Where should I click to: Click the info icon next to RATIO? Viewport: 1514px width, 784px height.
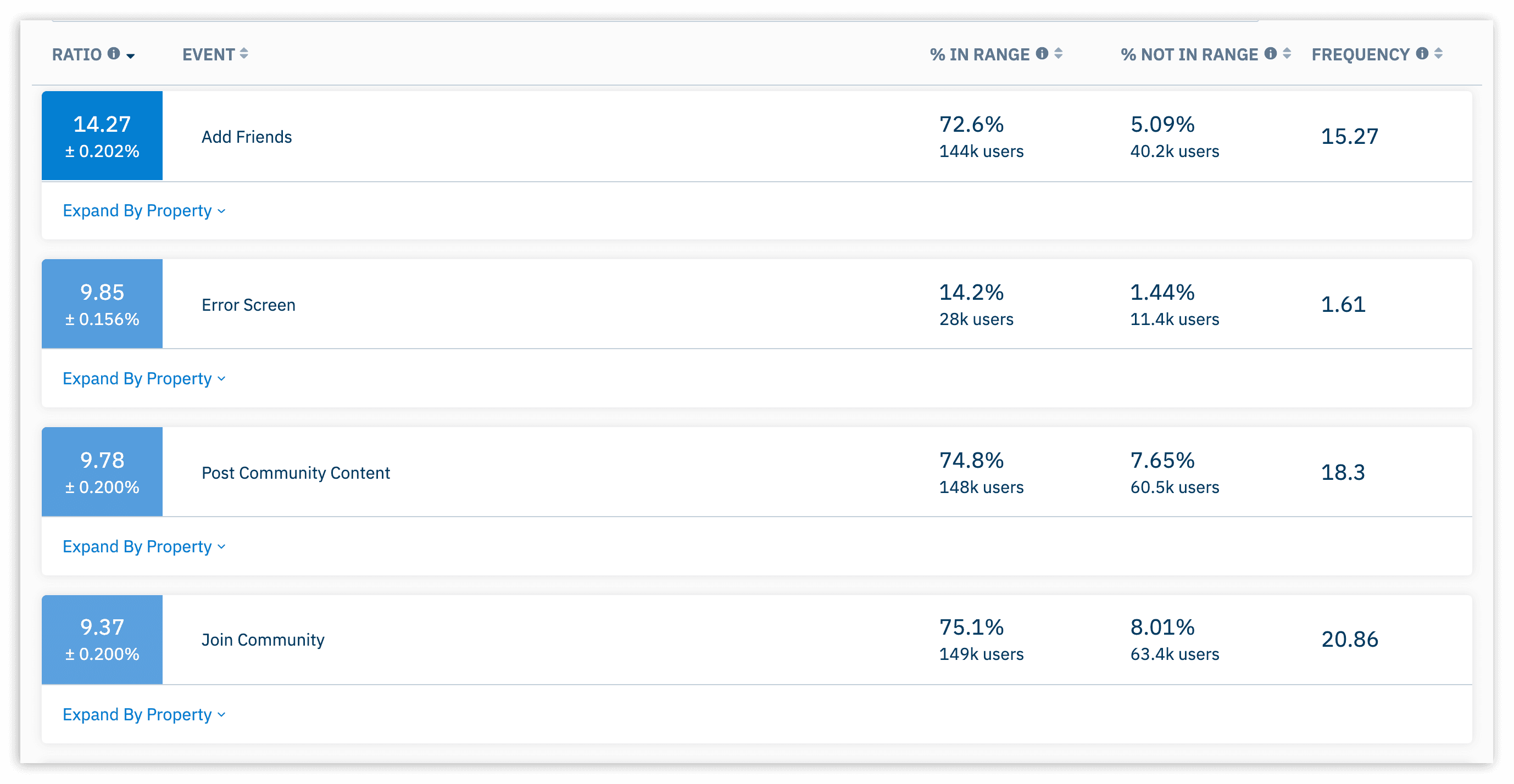pyautogui.click(x=114, y=54)
